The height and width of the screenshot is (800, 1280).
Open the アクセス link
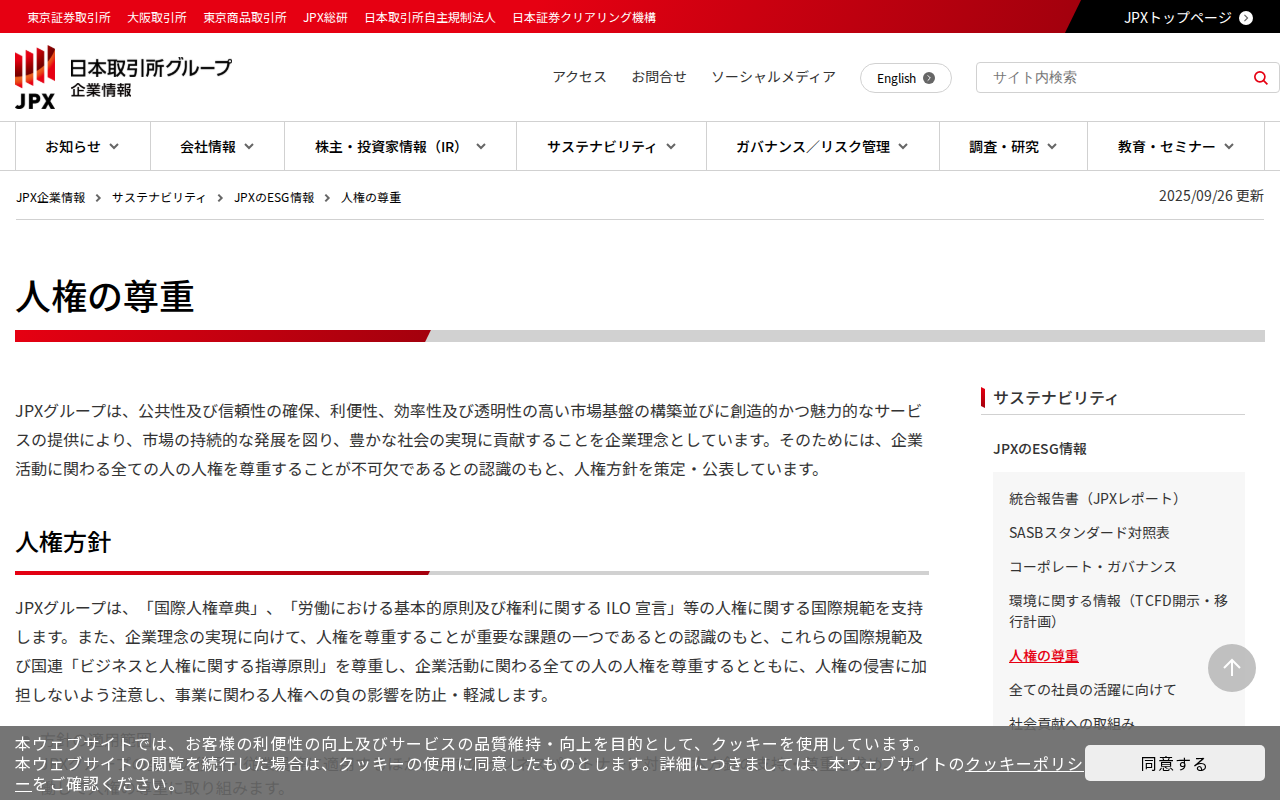pyautogui.click(x=580, y=77)
